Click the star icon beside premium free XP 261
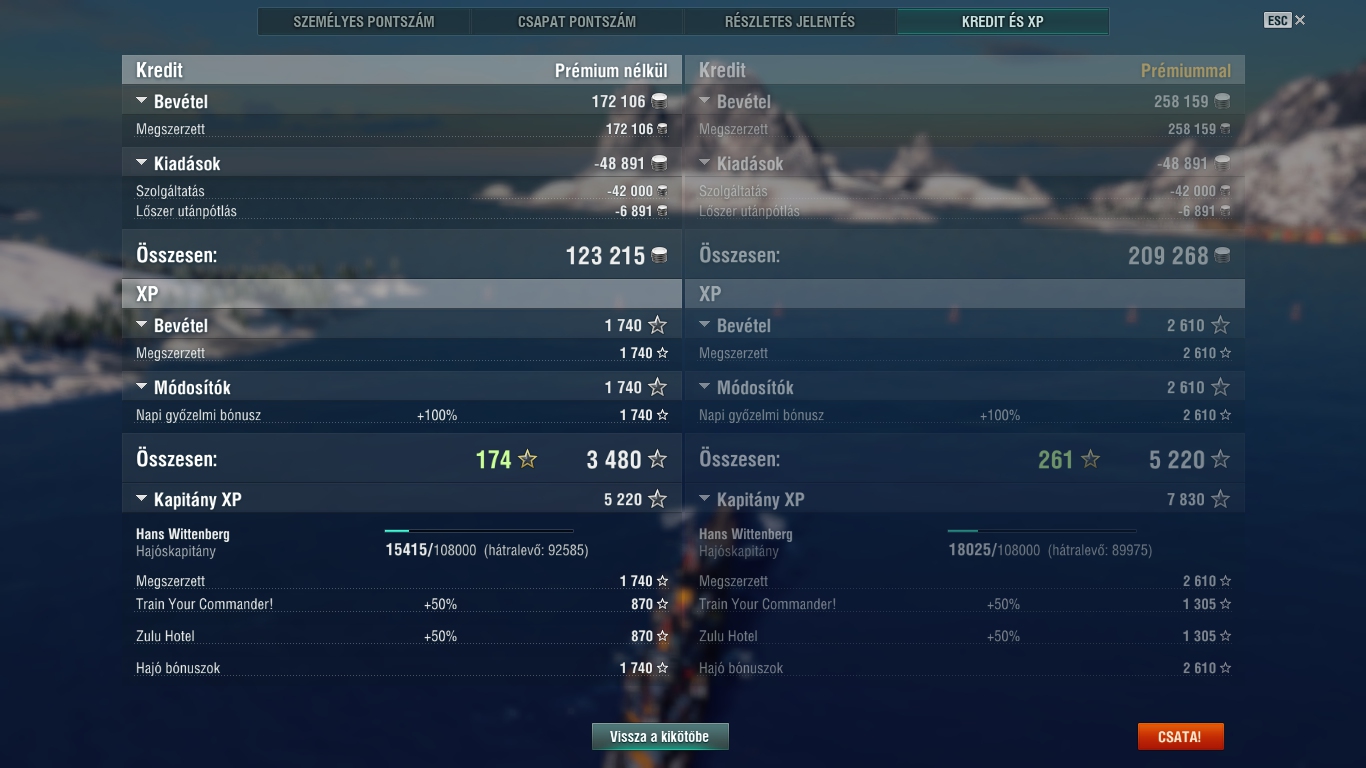This screenshot has height=768, width=1366. 1090,460
